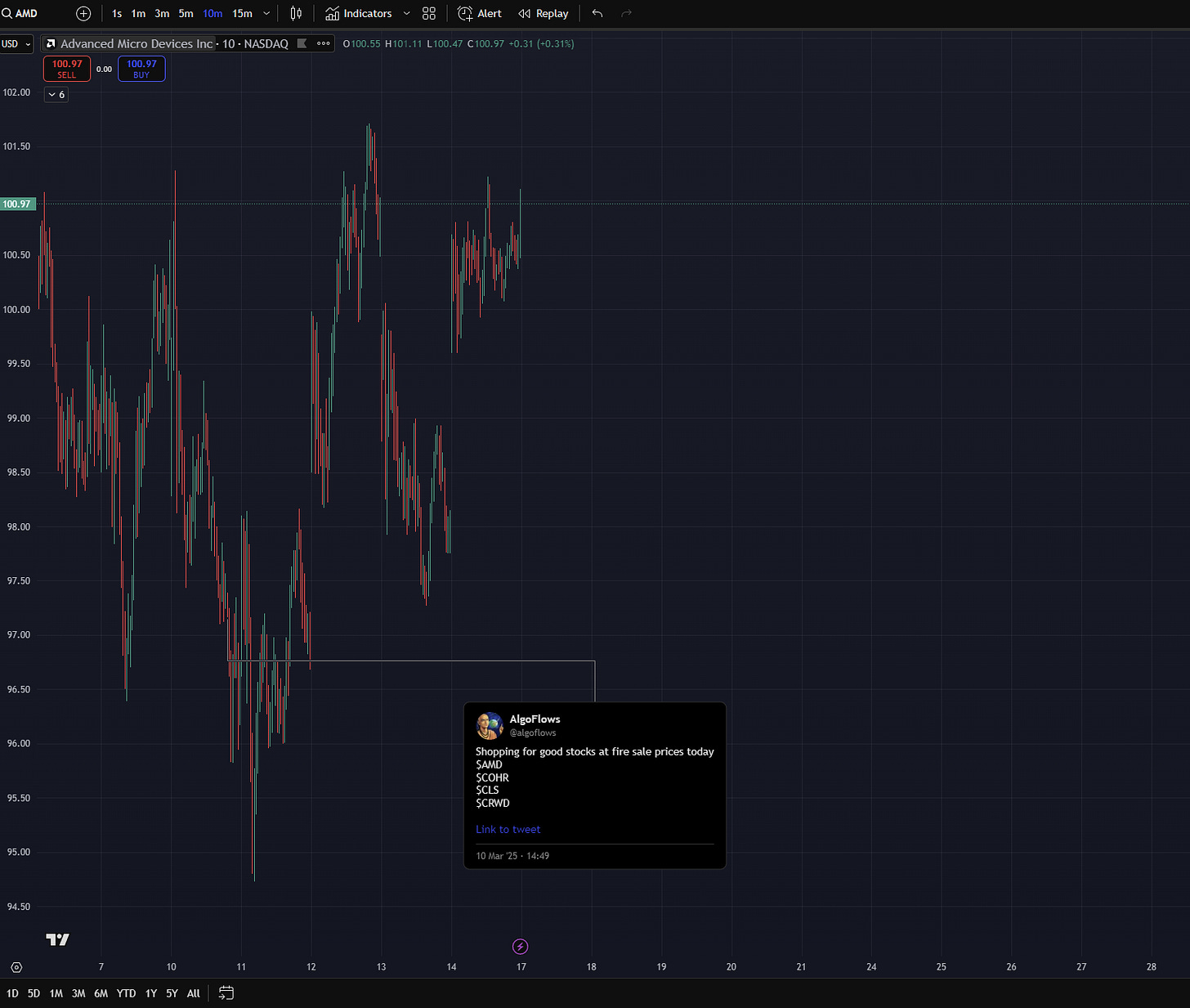The width and height of the screenshot is (1190, 1008).
Task: Select the active 10m timeframe
Action: point(212,13)
